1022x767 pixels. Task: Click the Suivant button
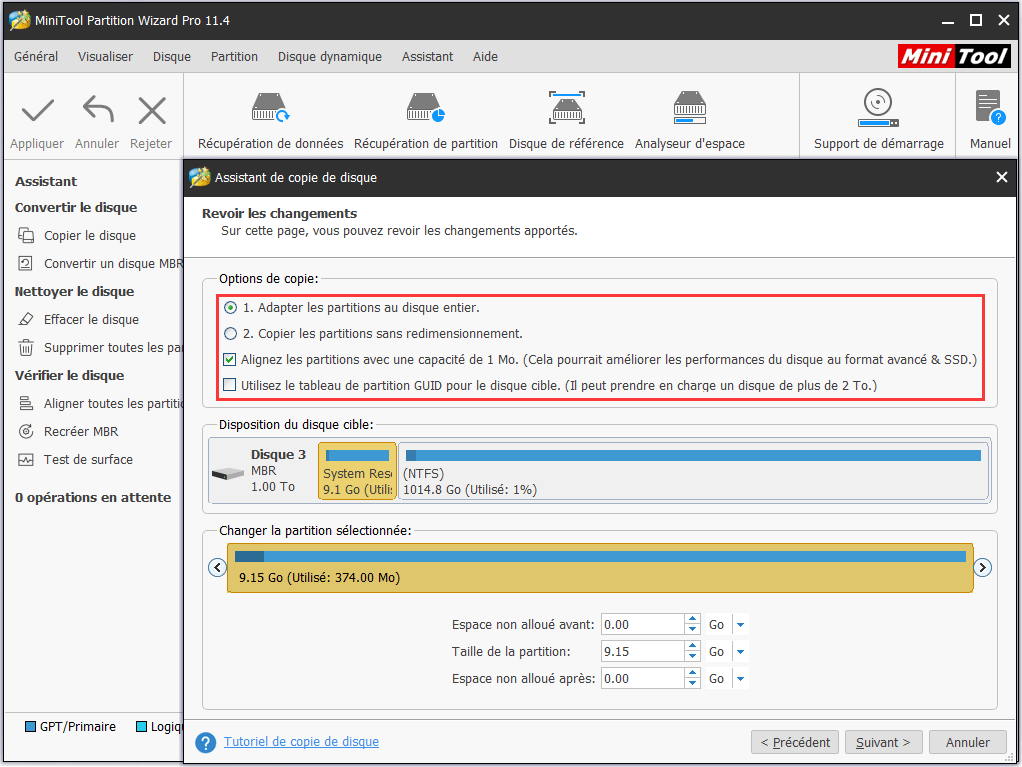(x=883, y=742)
